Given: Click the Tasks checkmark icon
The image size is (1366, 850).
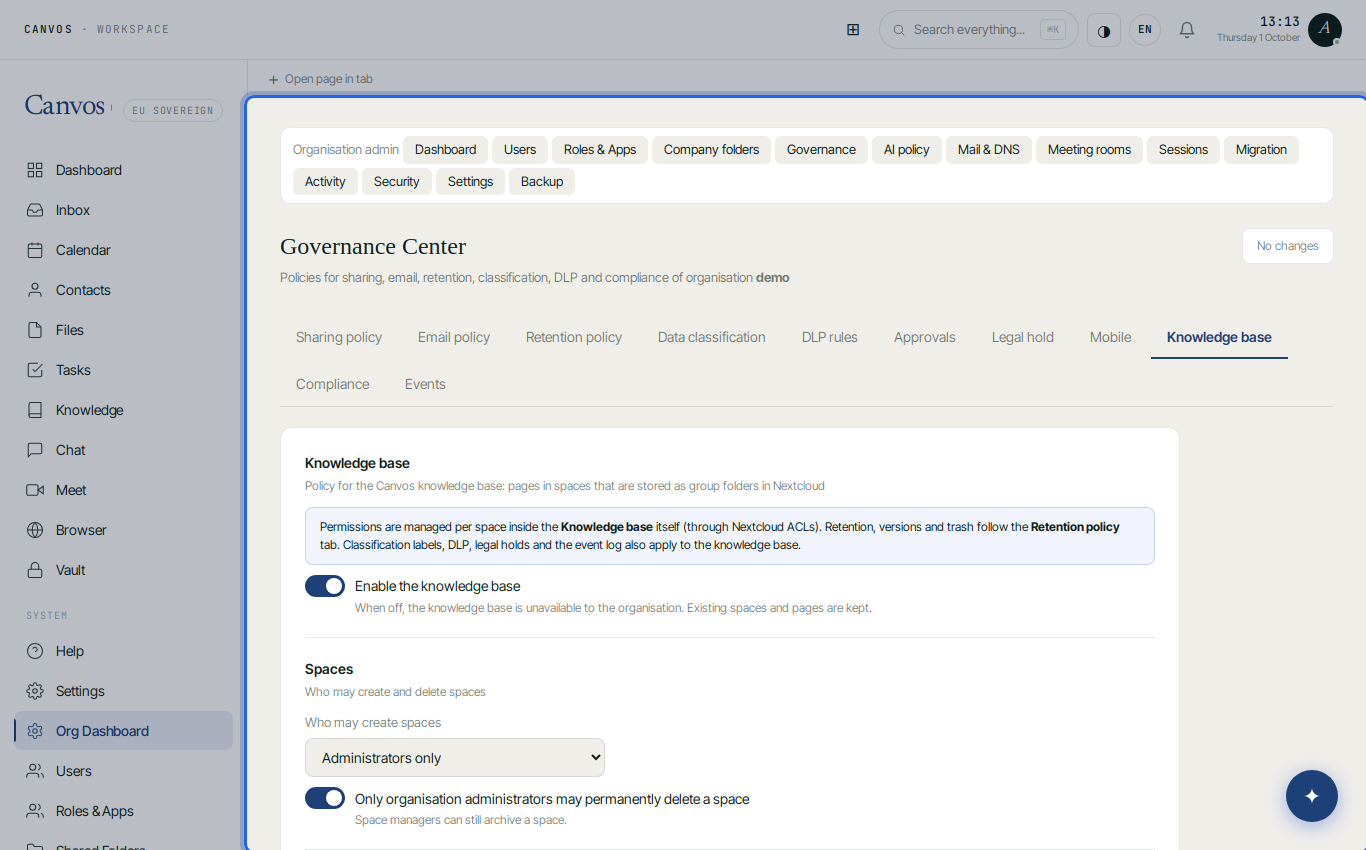Looking at the screenshot, I should 35,370.
